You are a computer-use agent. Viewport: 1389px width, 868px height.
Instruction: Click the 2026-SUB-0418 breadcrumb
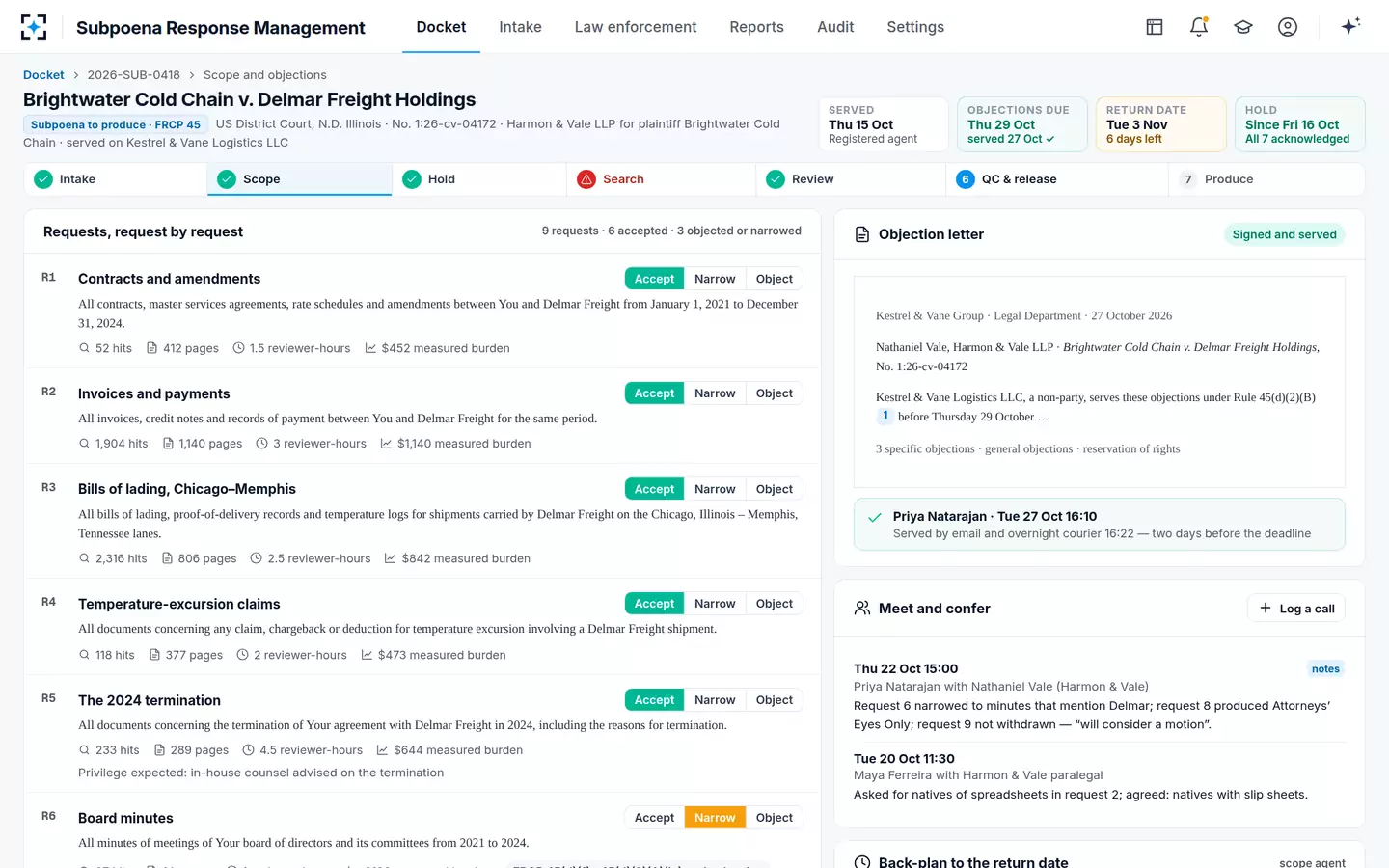(133, 75)
